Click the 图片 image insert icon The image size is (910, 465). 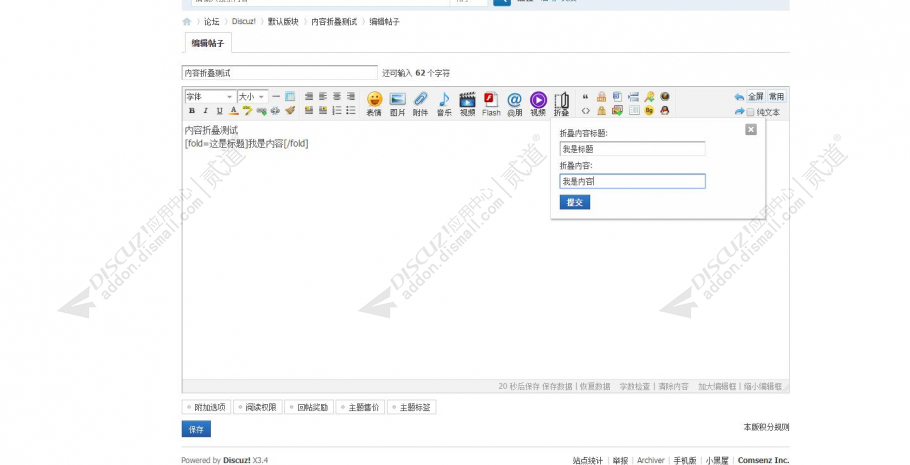point(398,103)
